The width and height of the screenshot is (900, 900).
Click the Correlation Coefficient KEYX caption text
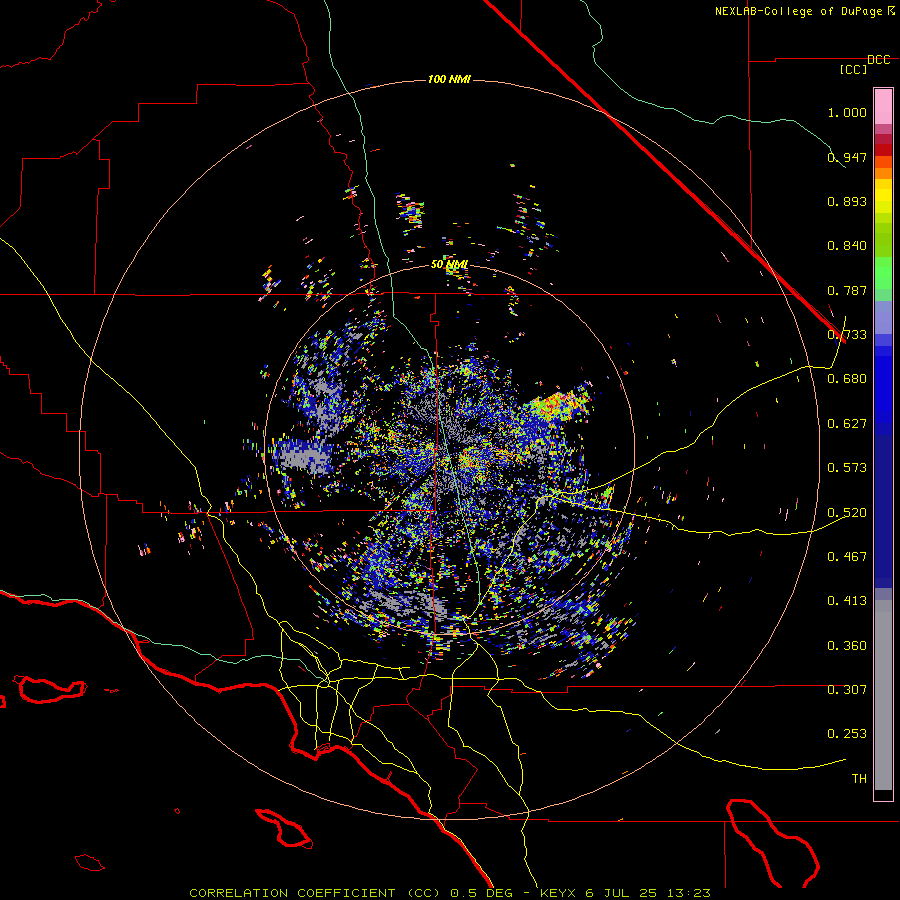450,893
